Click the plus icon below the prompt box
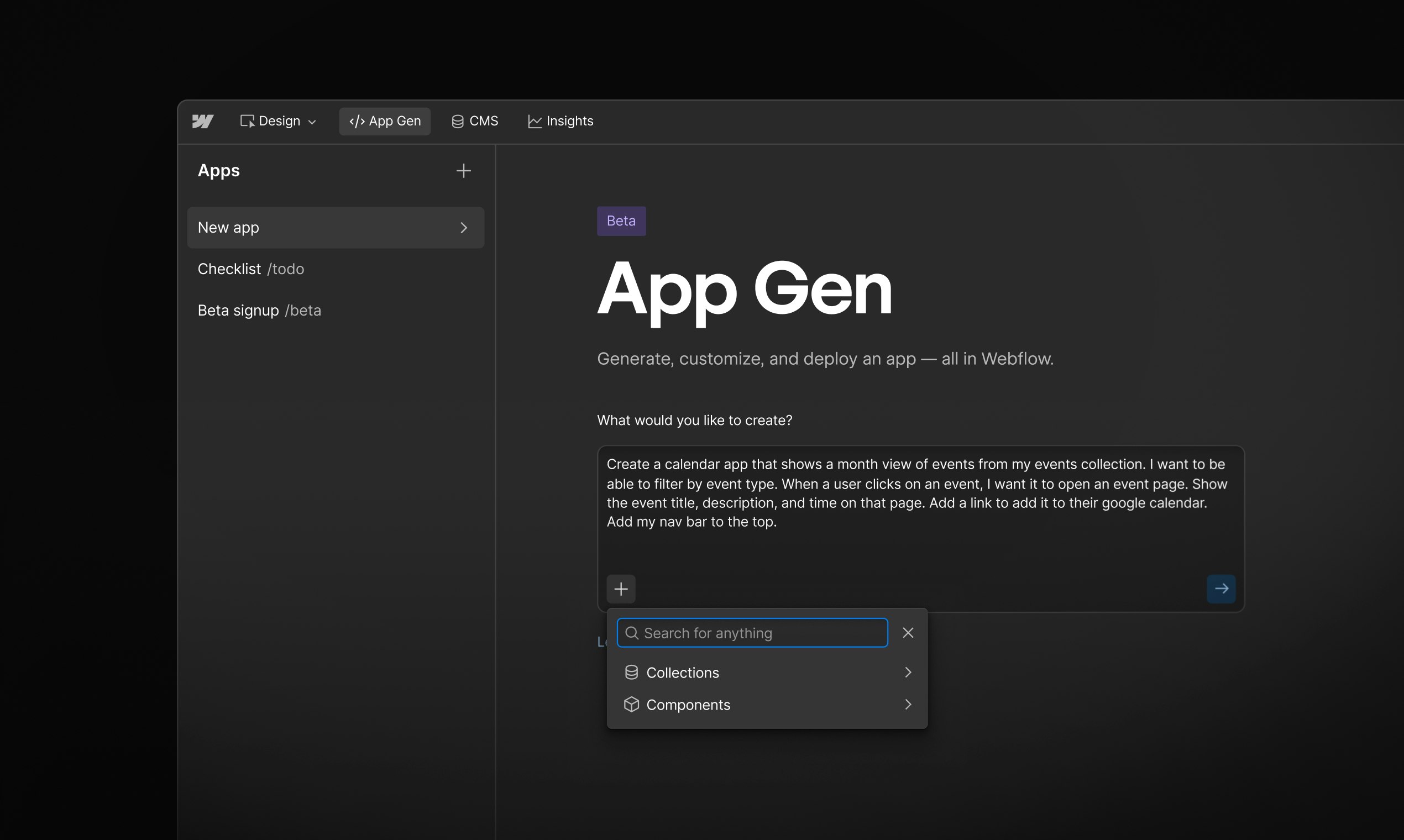This screenshot has width=1404, height=840. (x=621, y=589)
